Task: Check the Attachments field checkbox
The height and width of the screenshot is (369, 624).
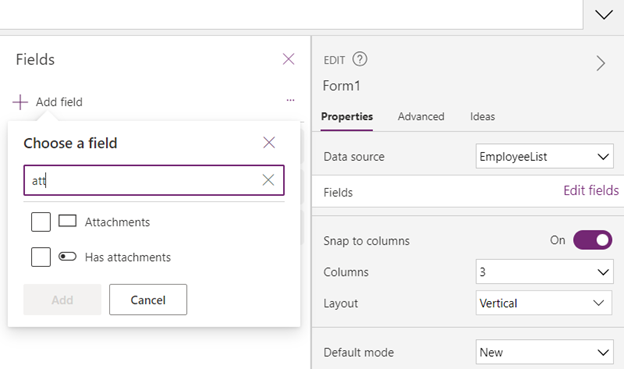Action: 41,222
